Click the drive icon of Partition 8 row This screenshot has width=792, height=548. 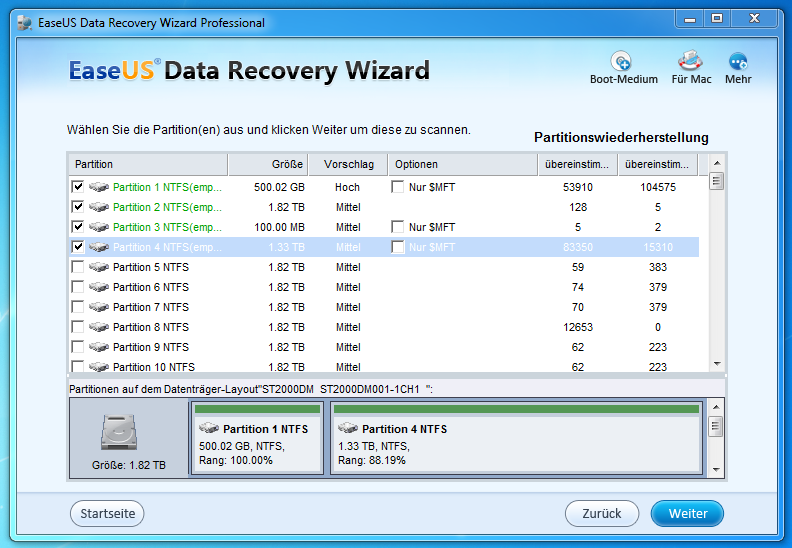tap(99, 327)
